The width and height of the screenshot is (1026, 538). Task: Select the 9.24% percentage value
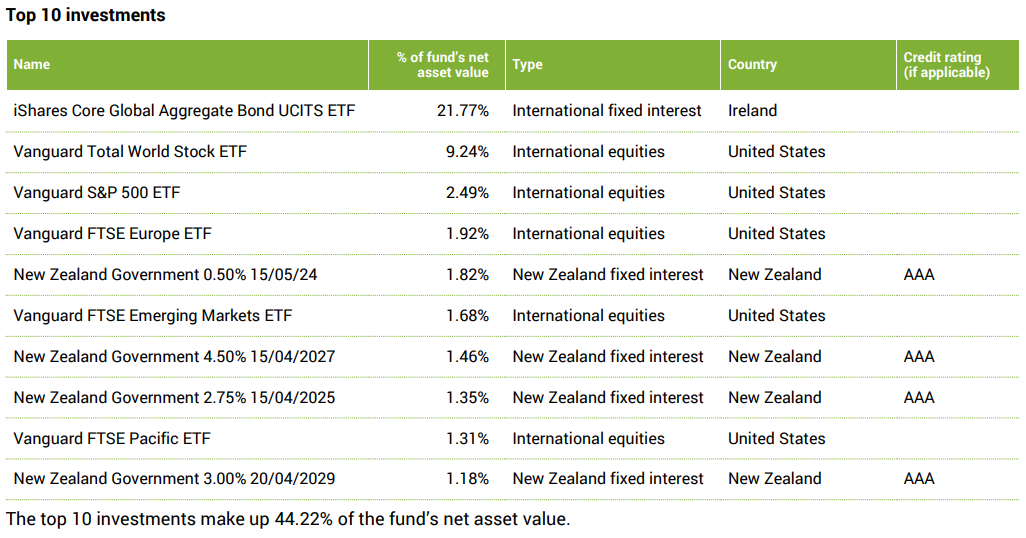tap(467, 151)
